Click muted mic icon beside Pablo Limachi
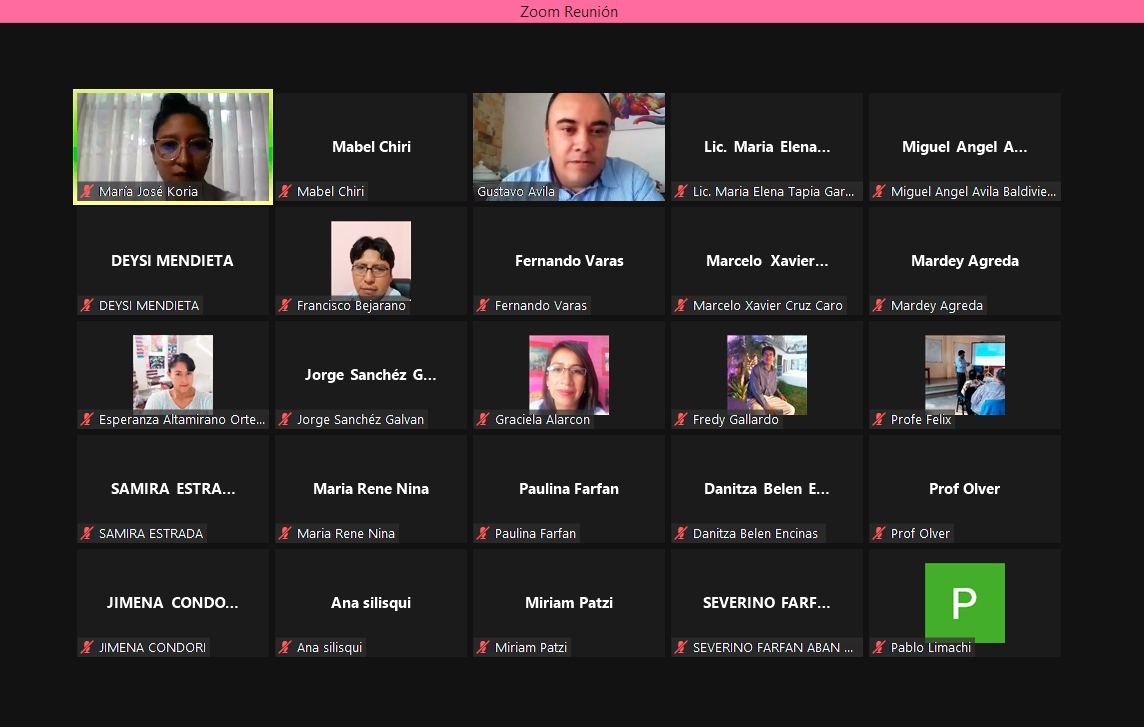1144x727 pixels. (880, 648)
